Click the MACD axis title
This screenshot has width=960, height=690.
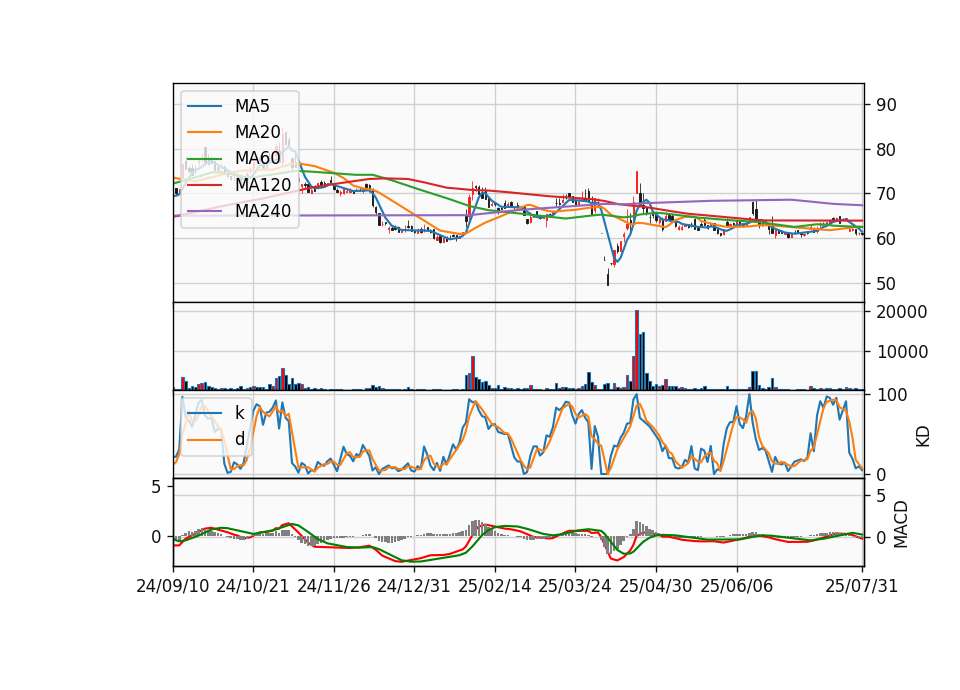pyautogui.click(x=900, y=525)
